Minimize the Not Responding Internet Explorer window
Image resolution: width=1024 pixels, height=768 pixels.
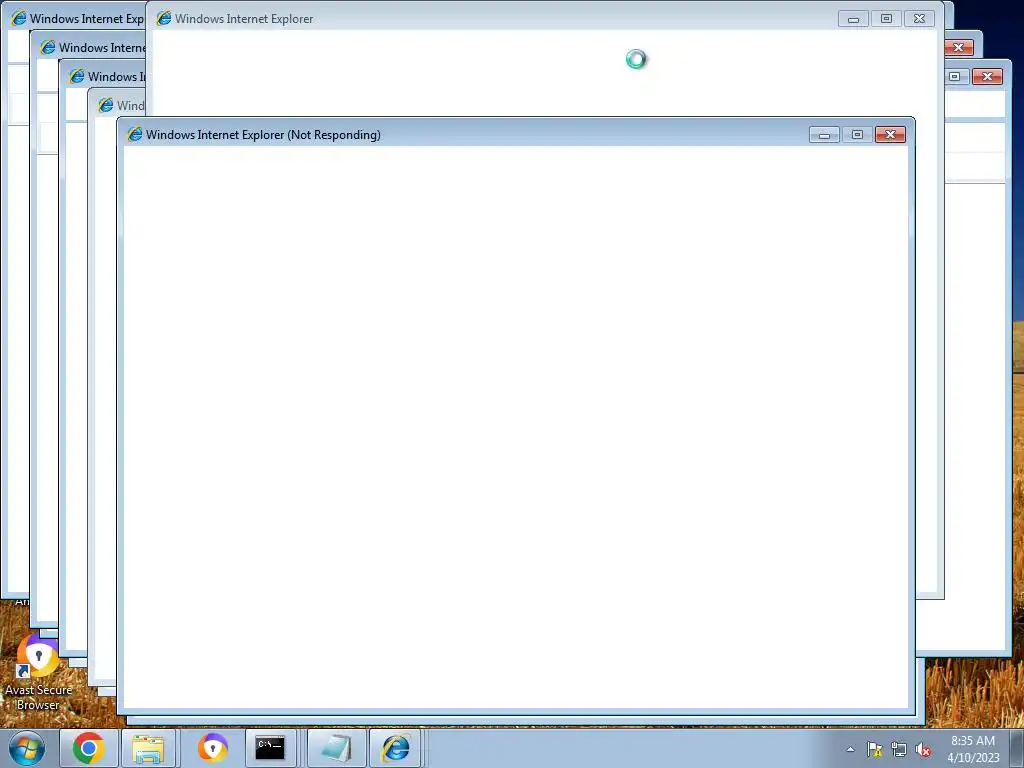click(x=824, y=135)
